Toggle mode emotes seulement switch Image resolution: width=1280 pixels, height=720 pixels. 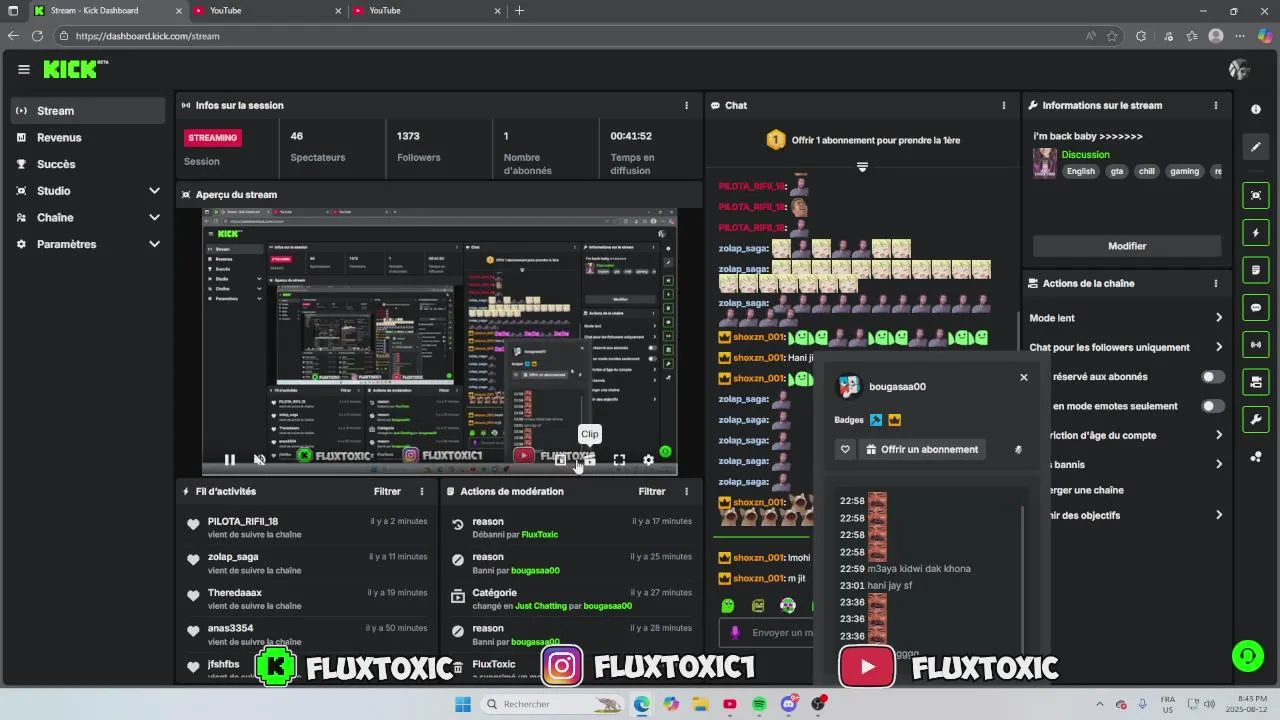(x=1212, y=406)
